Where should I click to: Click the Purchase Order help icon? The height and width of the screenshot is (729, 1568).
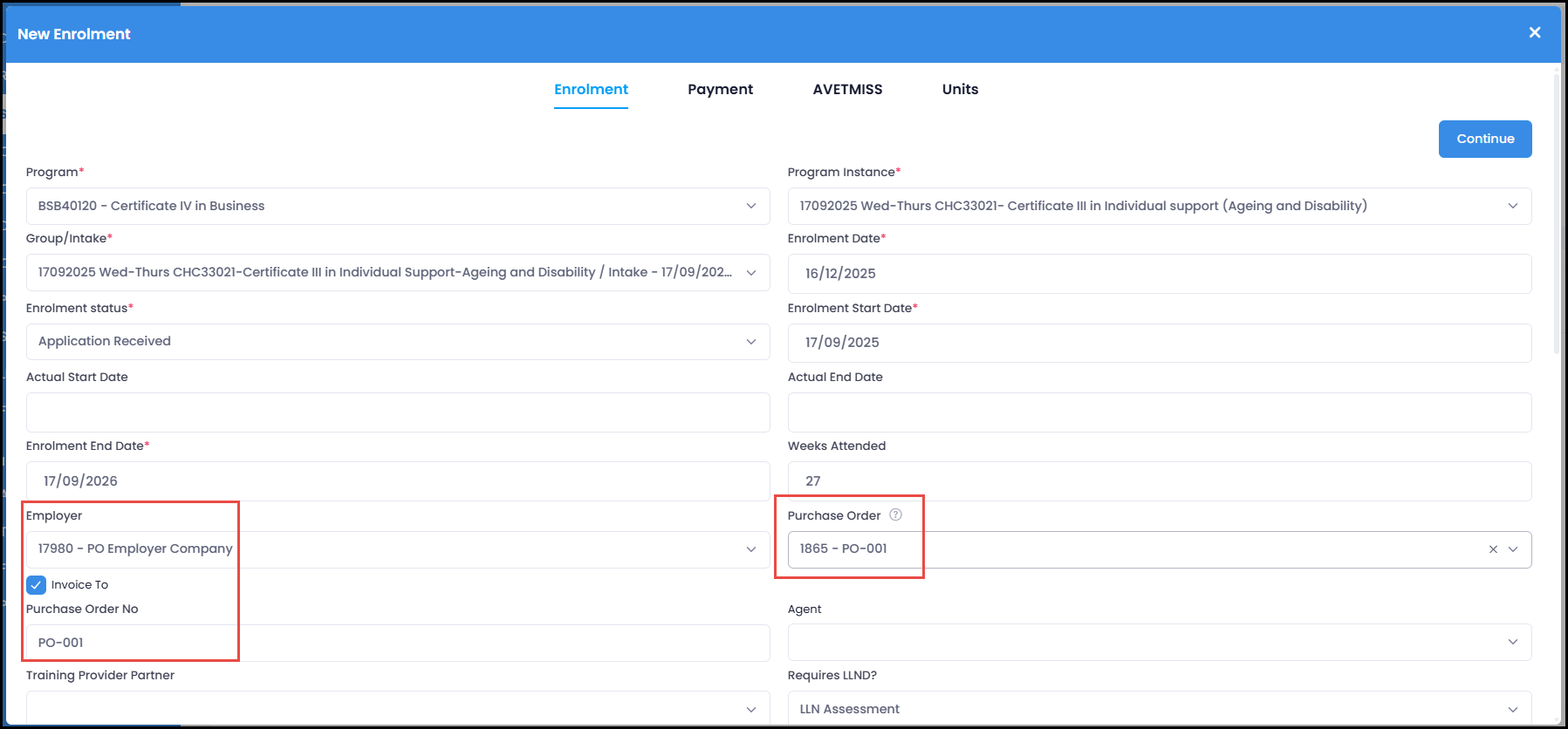click(x=895, y=515)
